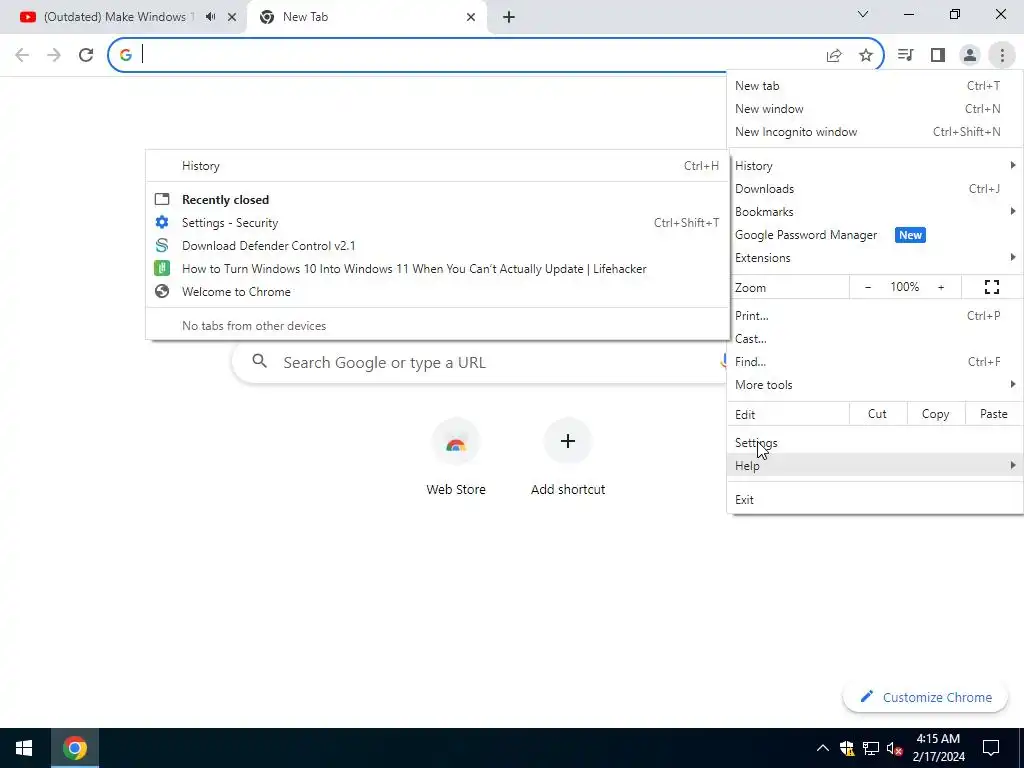Choose Exit from the menu

click(874, 500)
